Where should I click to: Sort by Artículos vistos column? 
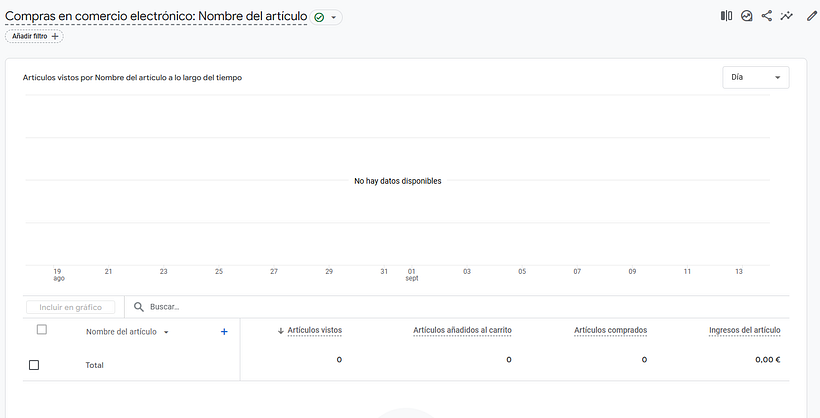point(314,330)
